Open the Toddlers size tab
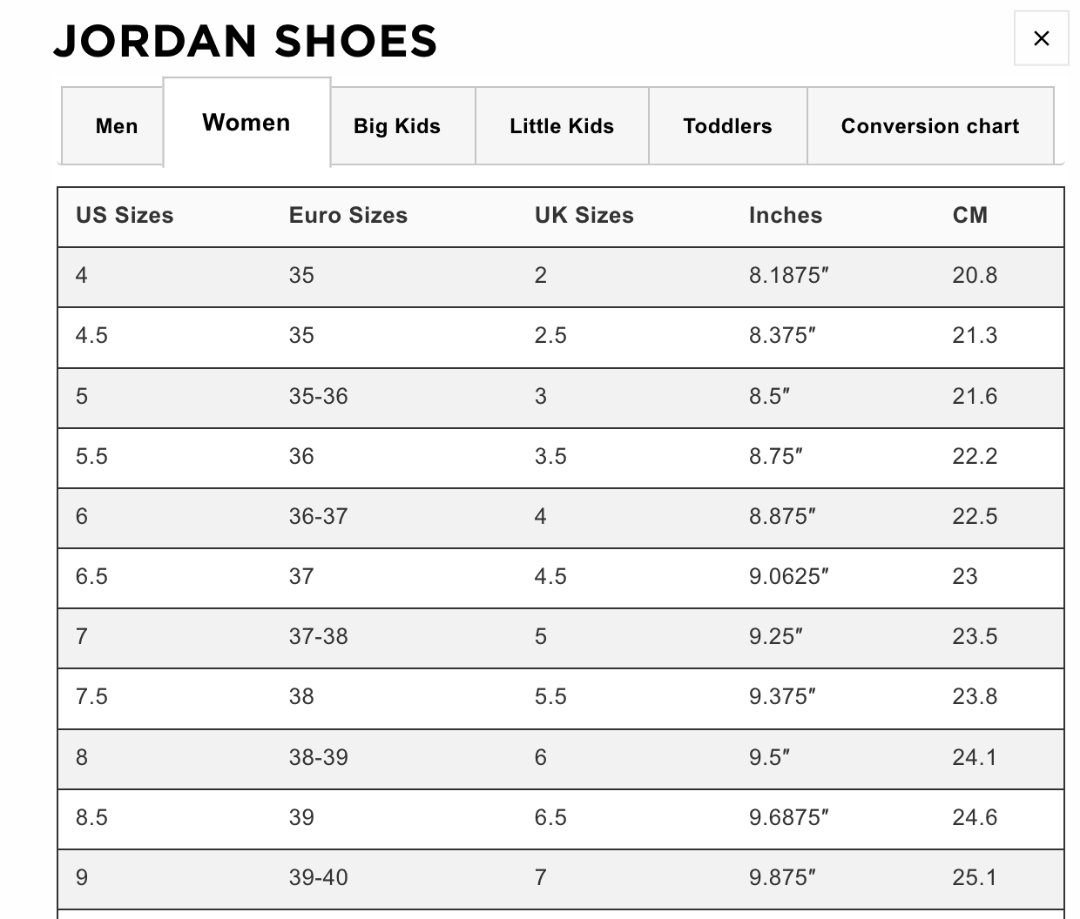Screen dimensions: 1080x919 click(x=727, y=127)
